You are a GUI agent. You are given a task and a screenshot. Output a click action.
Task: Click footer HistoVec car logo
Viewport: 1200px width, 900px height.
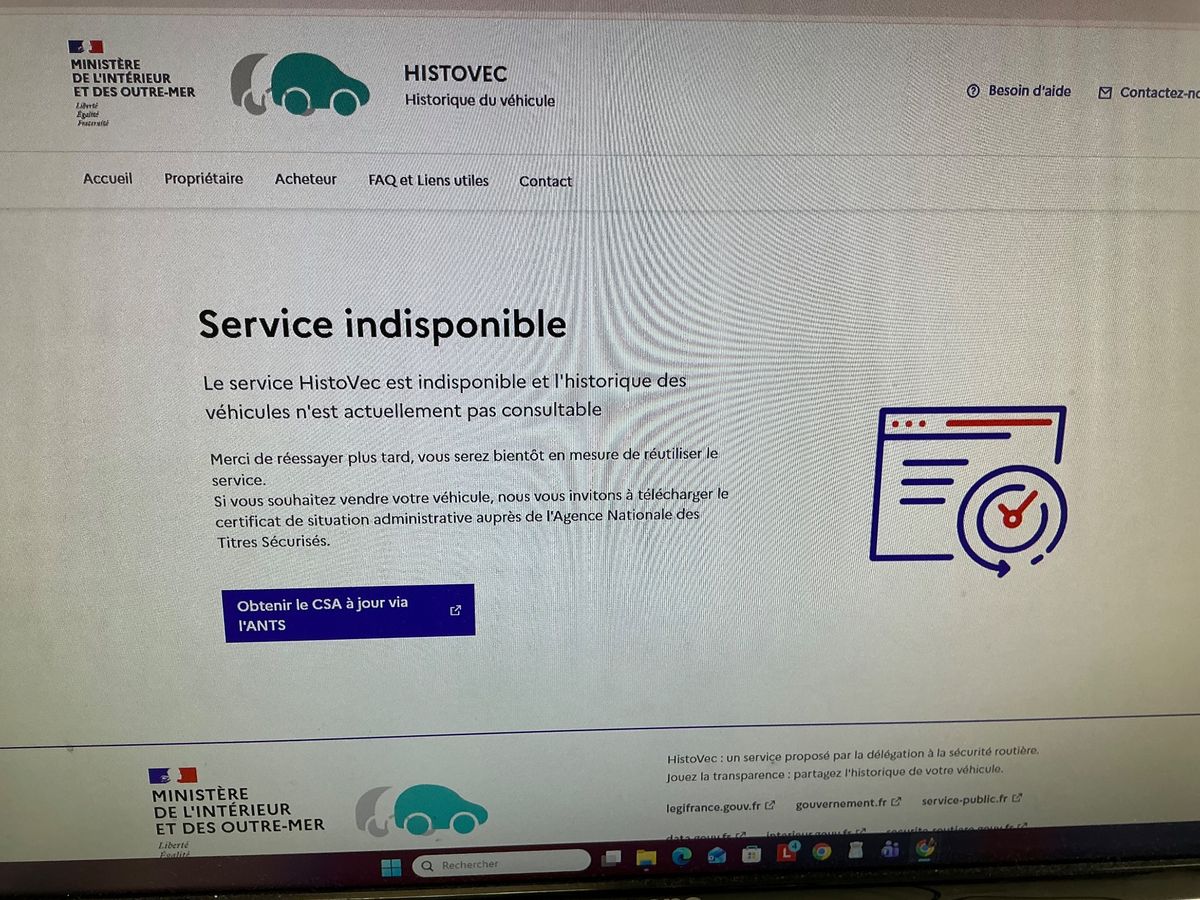(422, 810)
